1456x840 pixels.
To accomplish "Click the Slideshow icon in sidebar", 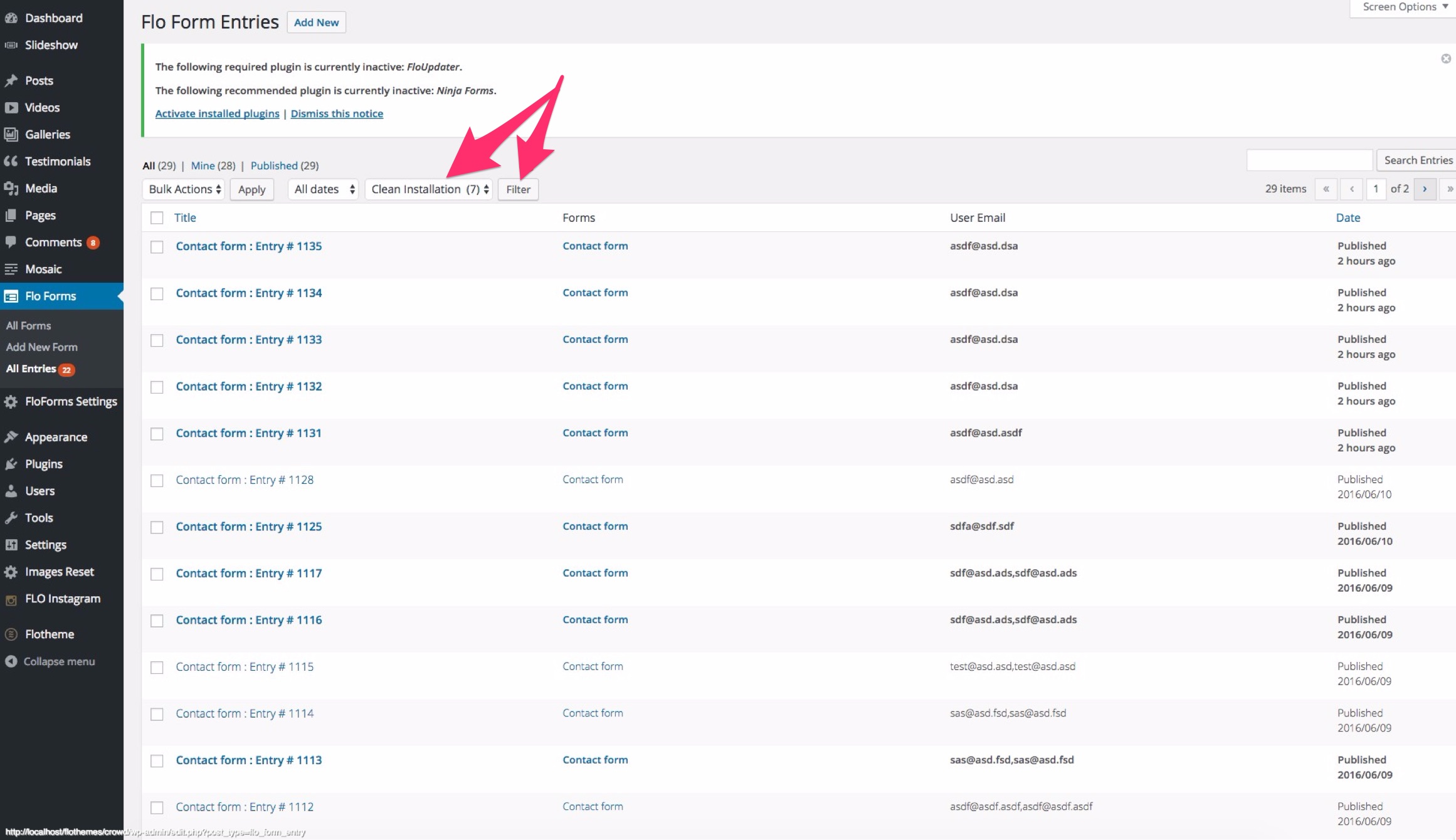I will click(x=11, y=45).
